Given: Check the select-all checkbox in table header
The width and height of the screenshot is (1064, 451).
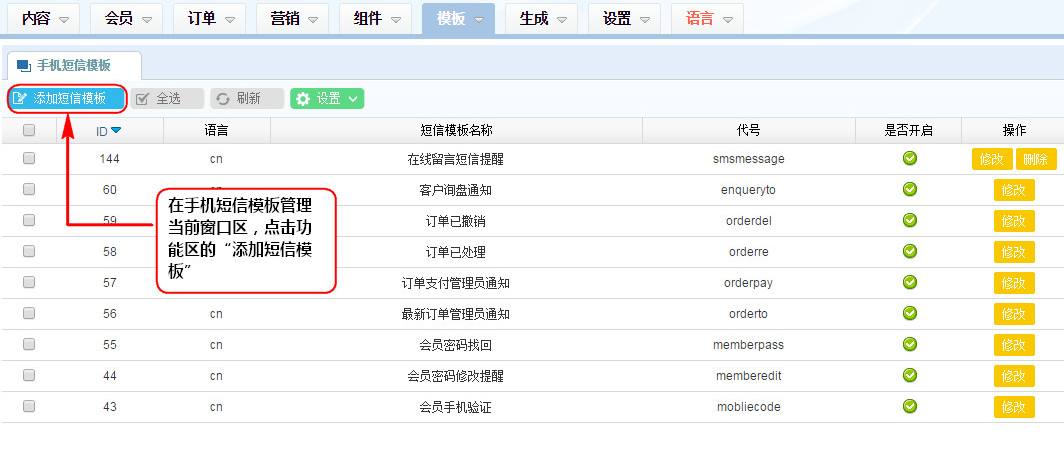Looking at the screenshot, I should coord(29,130).
